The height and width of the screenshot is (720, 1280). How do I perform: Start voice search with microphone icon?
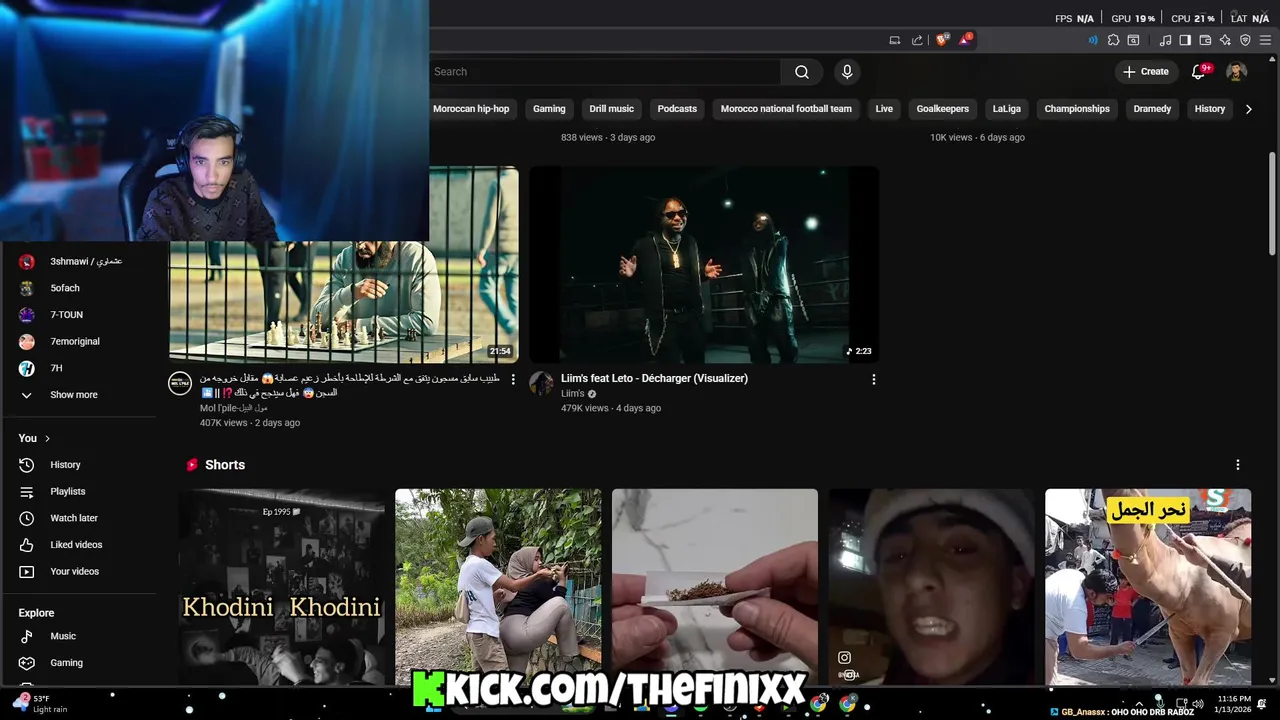pos(847,72)
